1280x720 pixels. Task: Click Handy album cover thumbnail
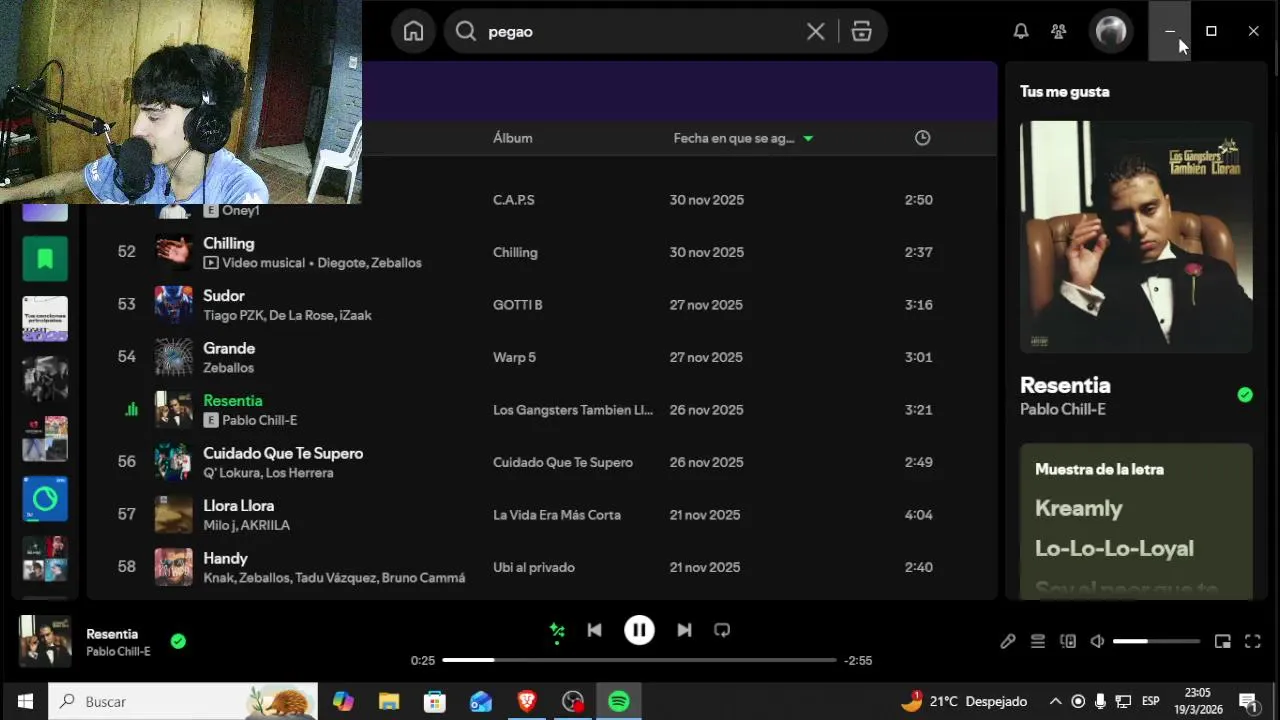[x=173, y=567]
